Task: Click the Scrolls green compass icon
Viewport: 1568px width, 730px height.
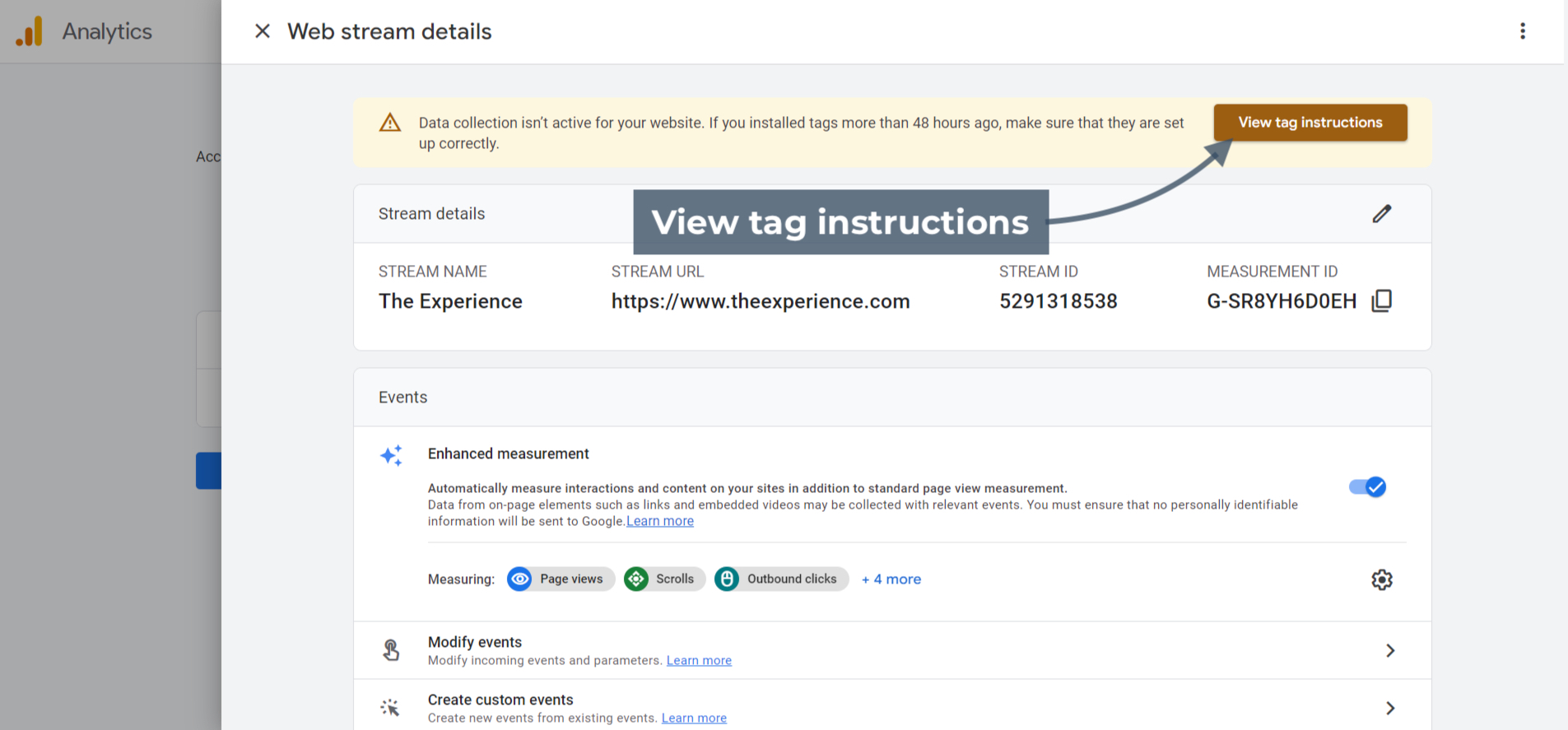Action: tap(635, 579)
